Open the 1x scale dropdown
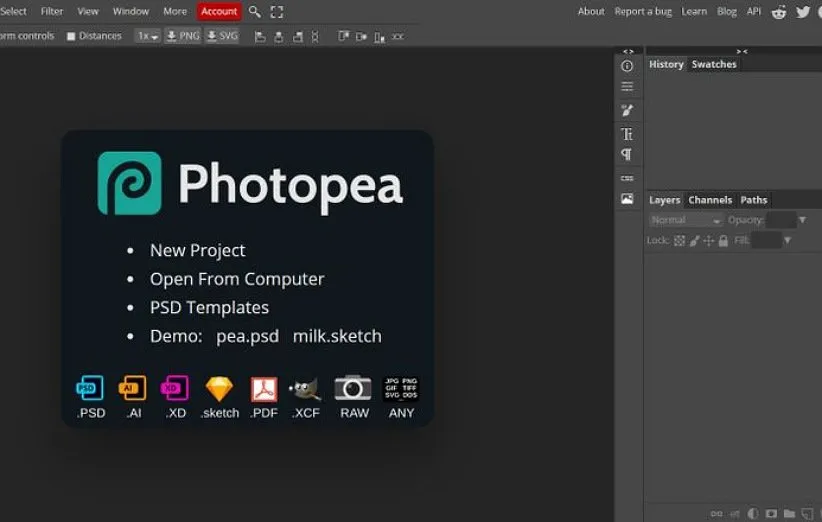This screenshot has height=522, width=822. click(148, 36)
